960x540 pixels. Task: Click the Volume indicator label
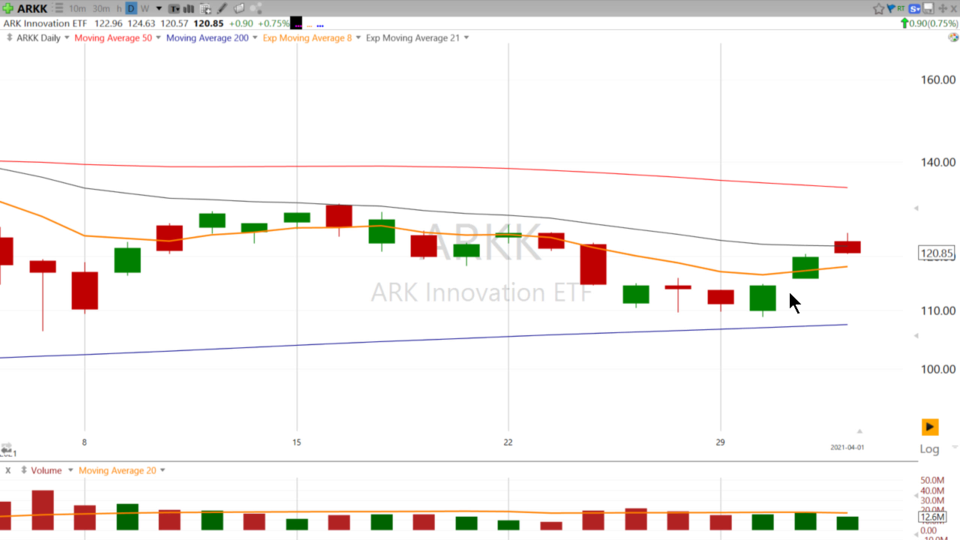[x=46, y=470]
